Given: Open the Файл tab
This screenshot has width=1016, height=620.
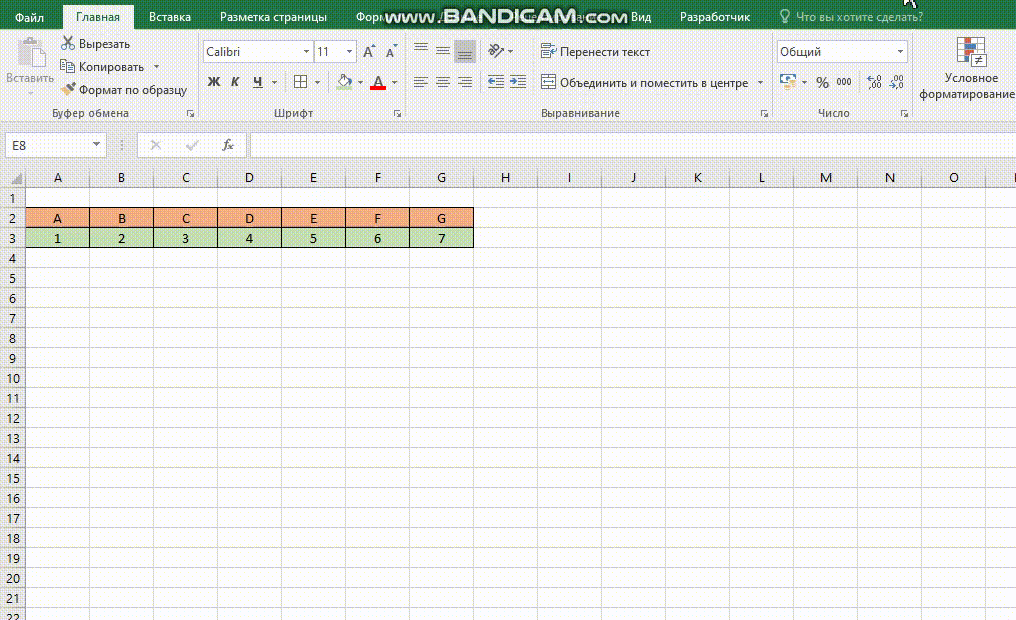Looking at the screenshot, I should (30, 17).
